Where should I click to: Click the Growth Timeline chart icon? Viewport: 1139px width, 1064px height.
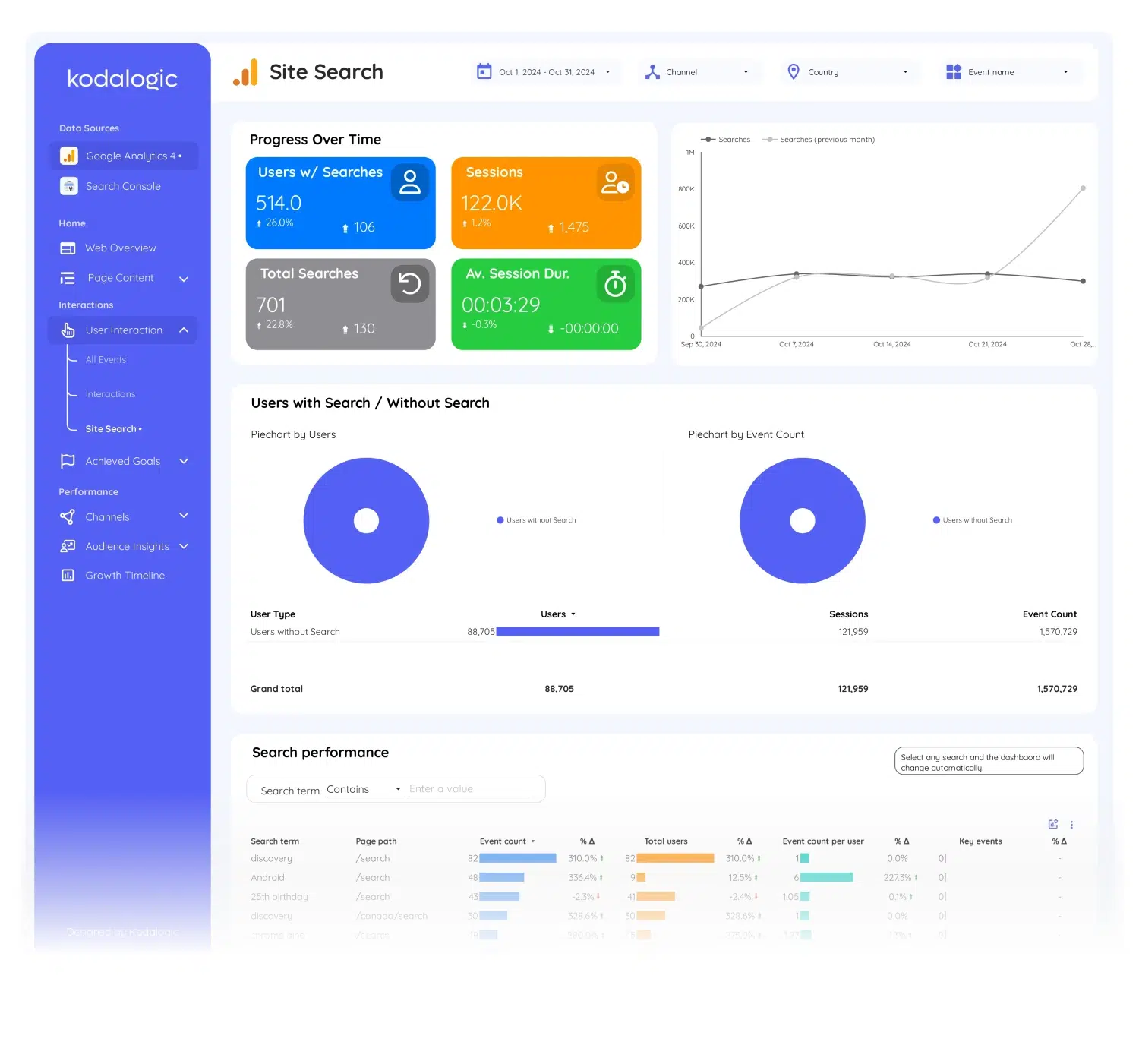(68, 576)
